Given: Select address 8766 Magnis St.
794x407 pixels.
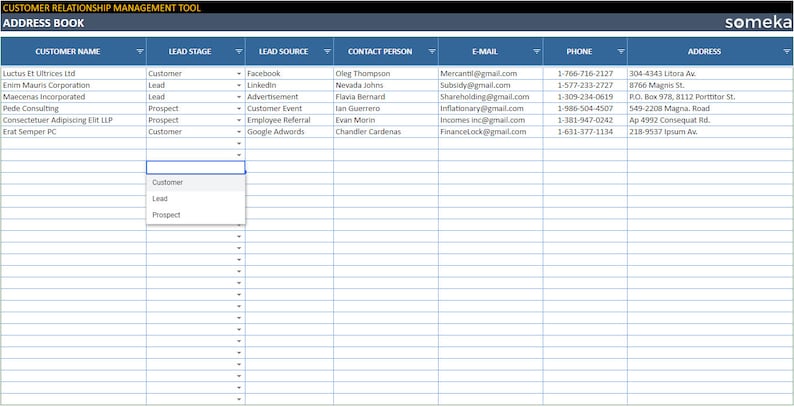Looking at the screenshot, I should [710, 86].
